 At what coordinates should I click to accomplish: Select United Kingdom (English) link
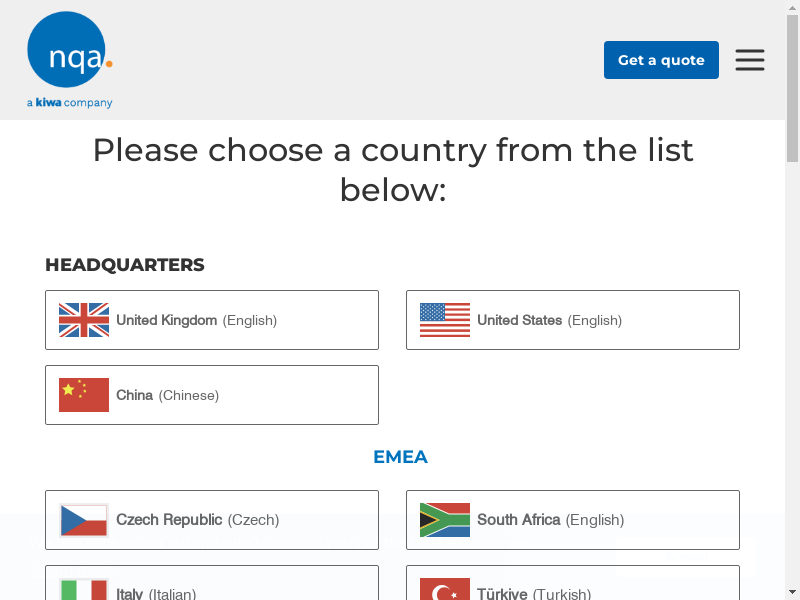(197, 321)
